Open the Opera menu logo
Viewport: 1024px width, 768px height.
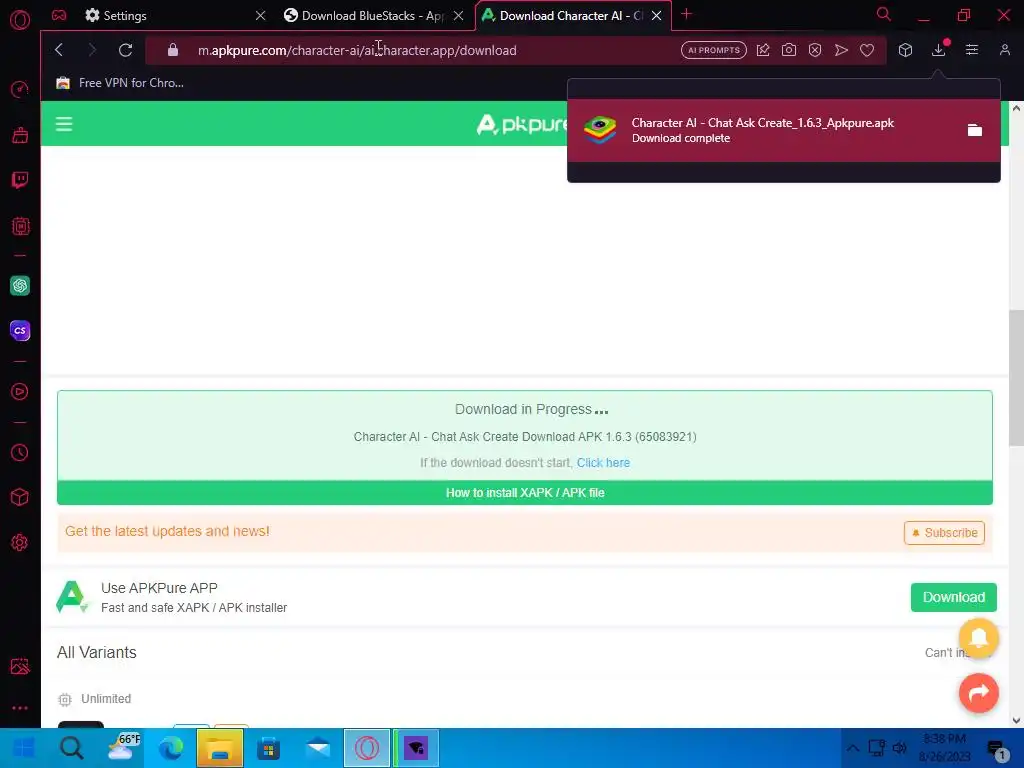[x=20, y=20]
